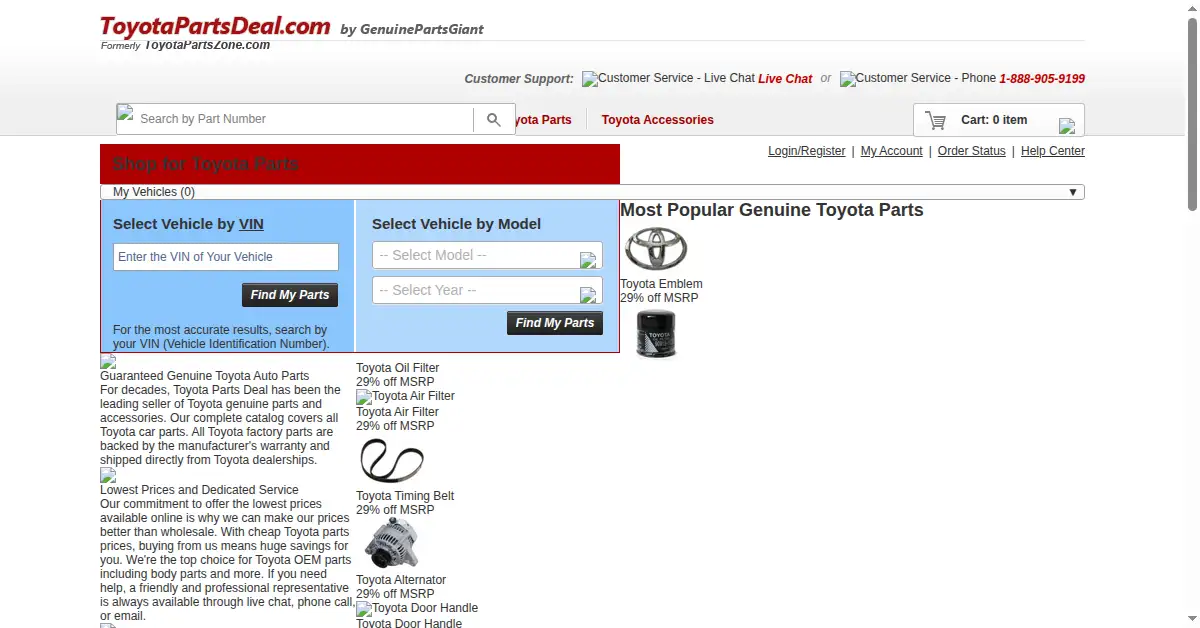This screenshot has width=1200, height=628.
Task: Start a Live Chat
Action: coord(785,79)
